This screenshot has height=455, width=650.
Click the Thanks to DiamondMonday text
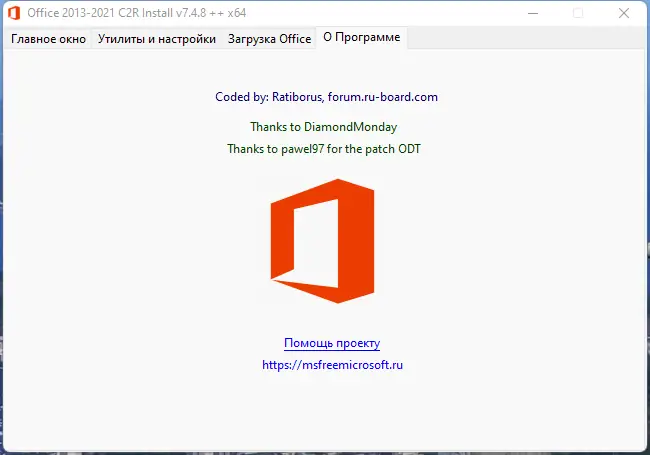click(x=323, y=127)
